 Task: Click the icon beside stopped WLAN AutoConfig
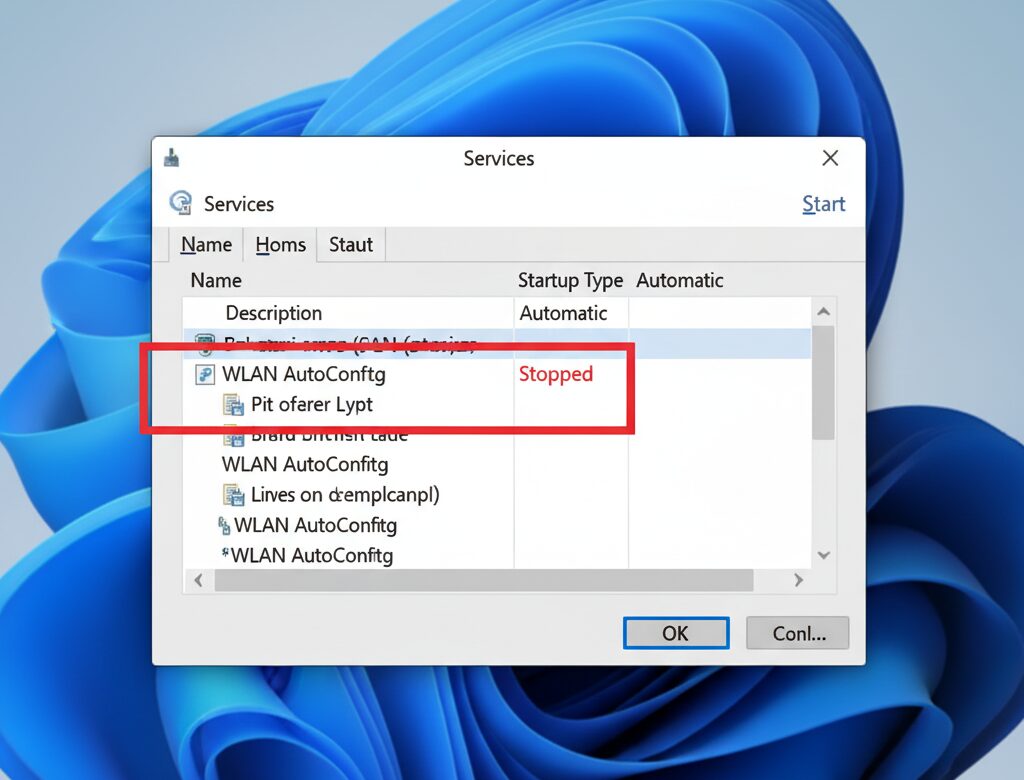point(205,375)
